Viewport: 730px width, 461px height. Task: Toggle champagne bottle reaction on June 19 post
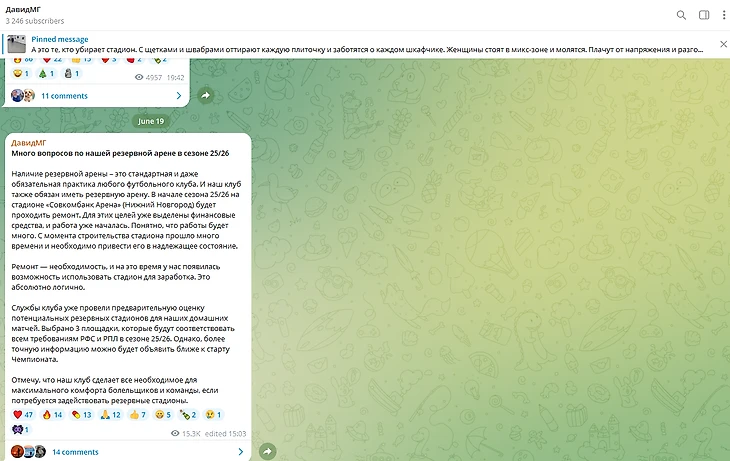[188, 414]
